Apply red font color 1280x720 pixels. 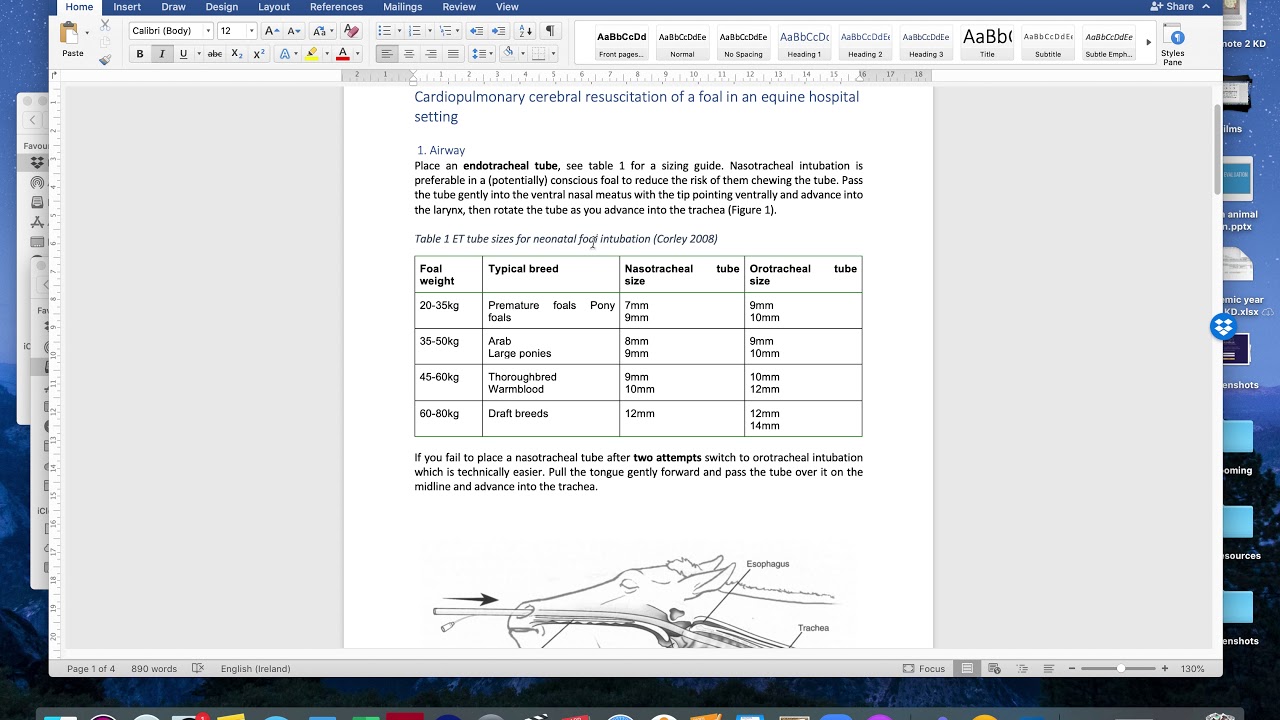(342, 54)
